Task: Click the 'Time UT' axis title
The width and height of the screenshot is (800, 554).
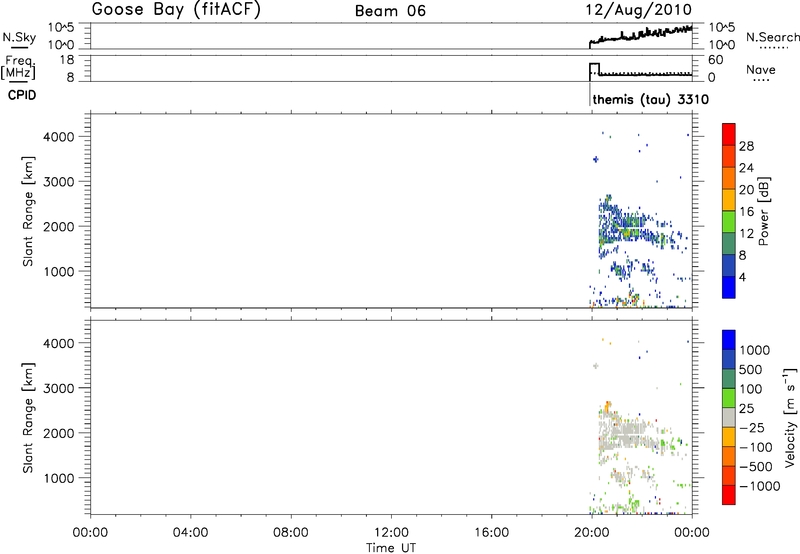Action: 391,548
